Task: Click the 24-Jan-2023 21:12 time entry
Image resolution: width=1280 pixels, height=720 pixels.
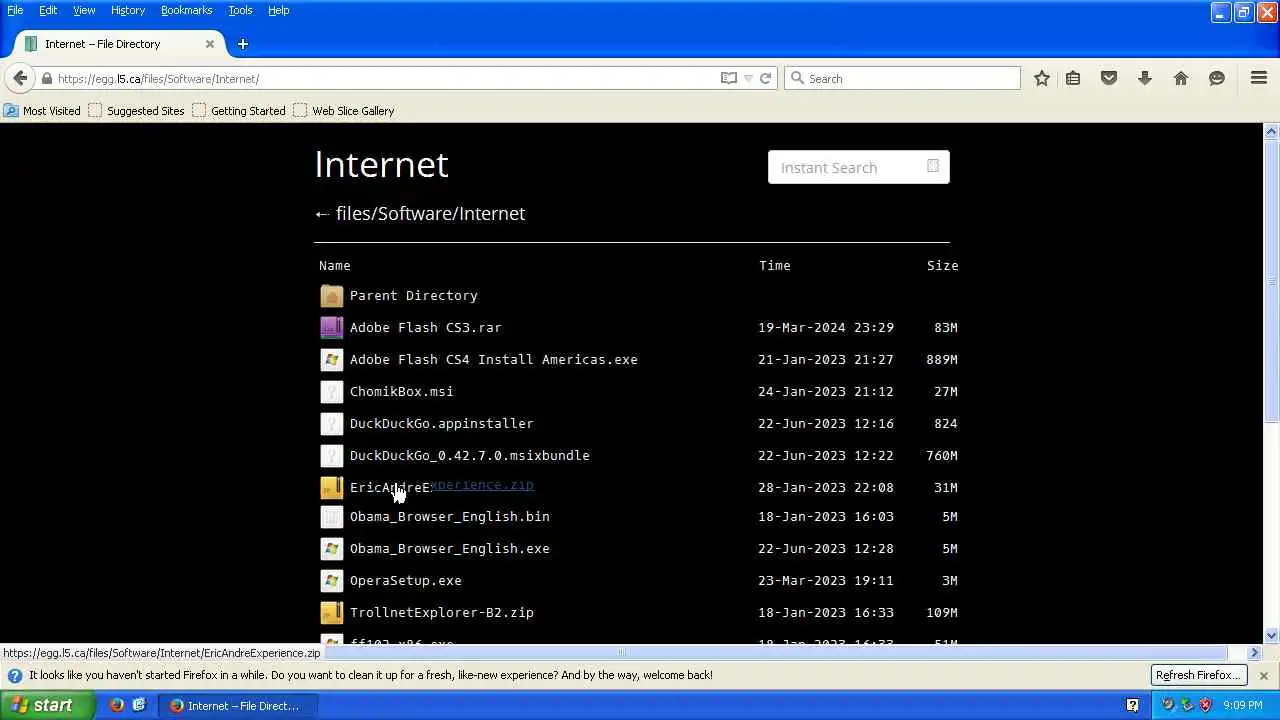Action: (x=826, y=392)
